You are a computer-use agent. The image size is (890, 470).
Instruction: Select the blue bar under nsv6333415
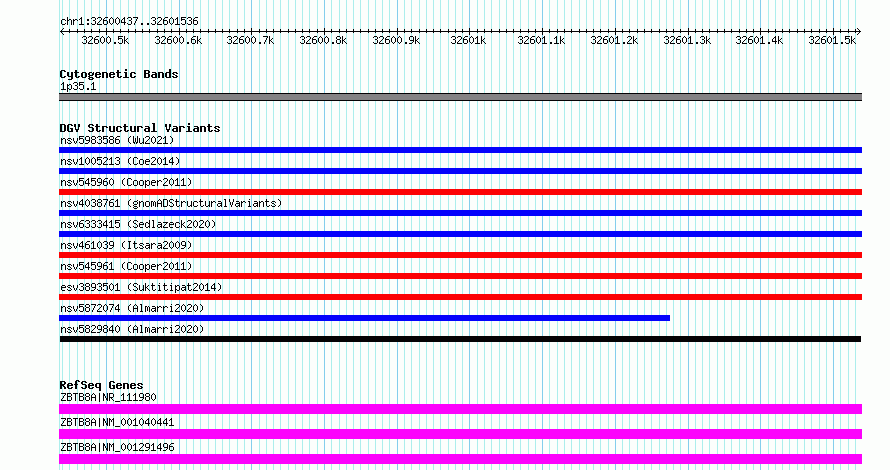[x=460, y=234]
